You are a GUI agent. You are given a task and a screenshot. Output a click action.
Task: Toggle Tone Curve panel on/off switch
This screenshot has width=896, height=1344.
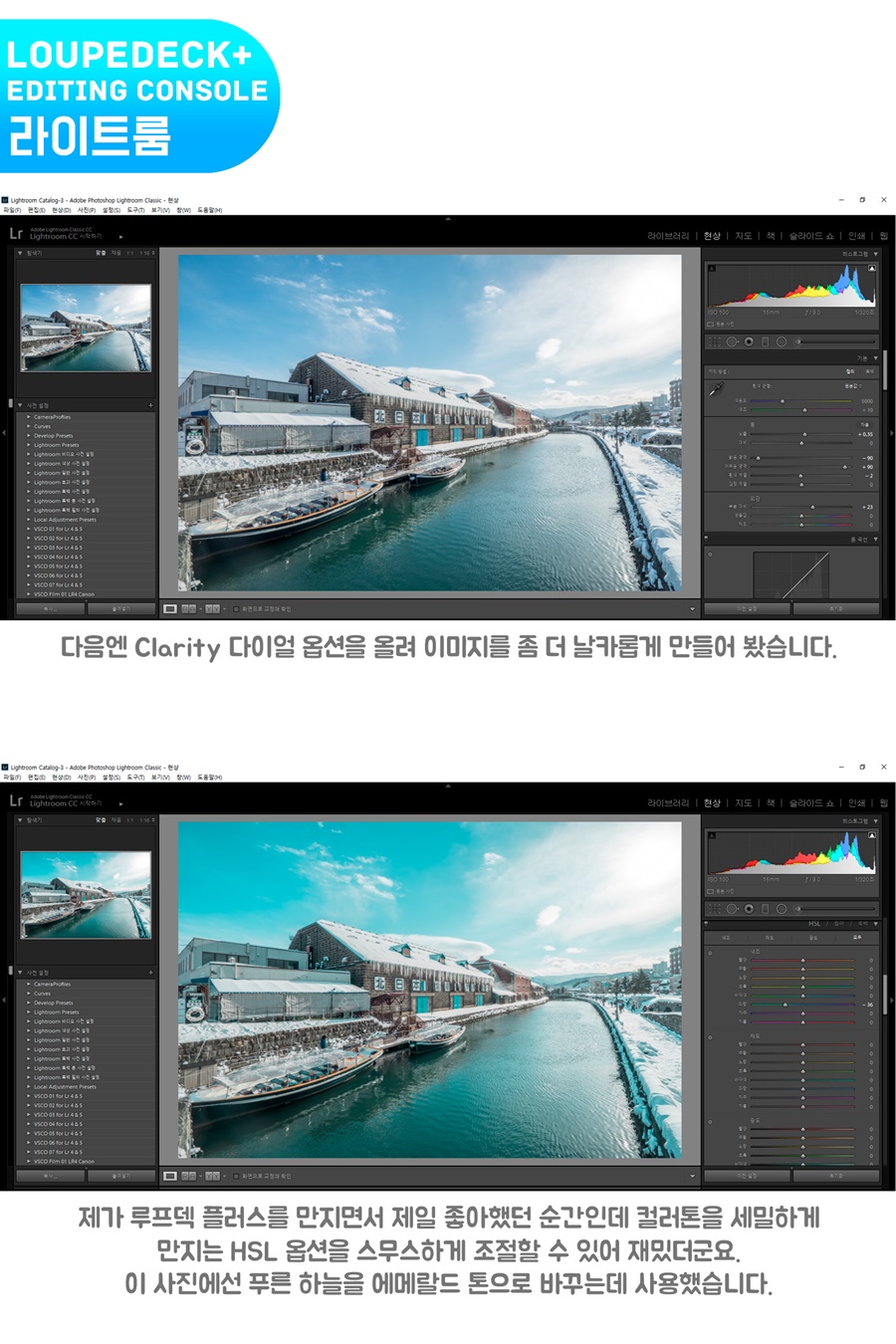click(x=708, y=539)
